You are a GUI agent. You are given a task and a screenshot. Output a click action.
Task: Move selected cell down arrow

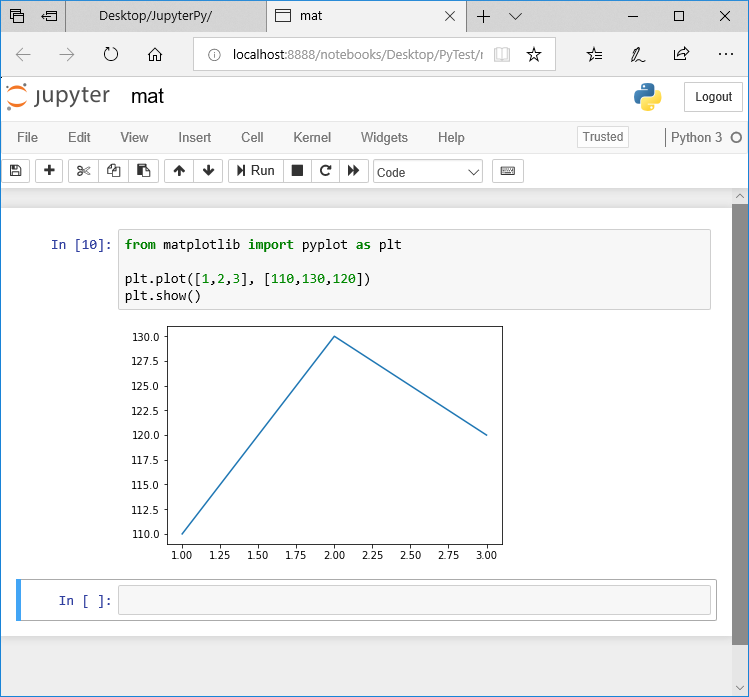208,171
